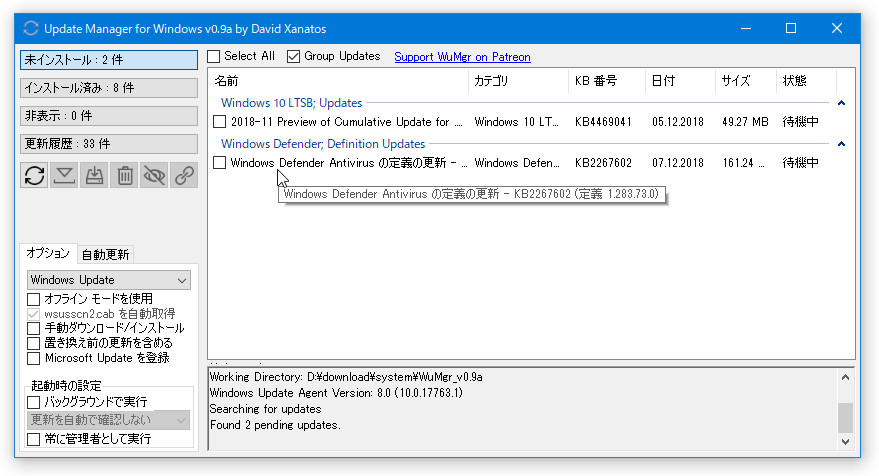879x476 pixels.
Task: Enable 置き換え前の更新を含める option
Action: point(34,343)
